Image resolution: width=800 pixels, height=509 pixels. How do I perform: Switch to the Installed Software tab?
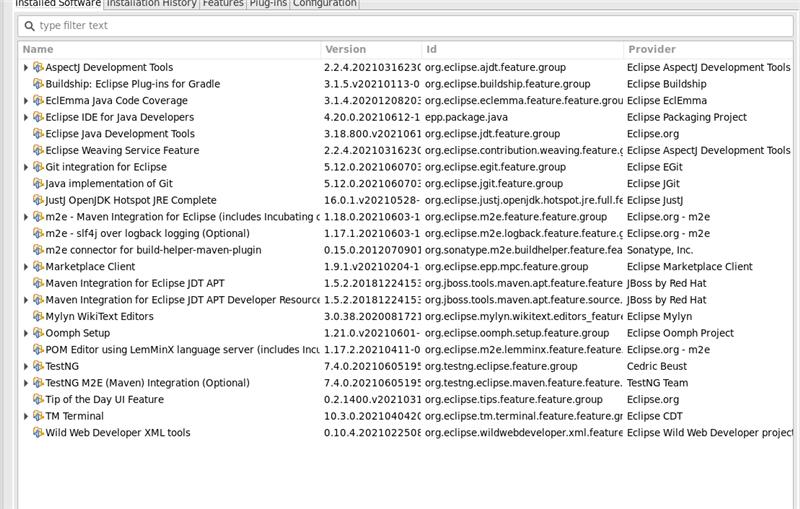[x=58, y=4]
